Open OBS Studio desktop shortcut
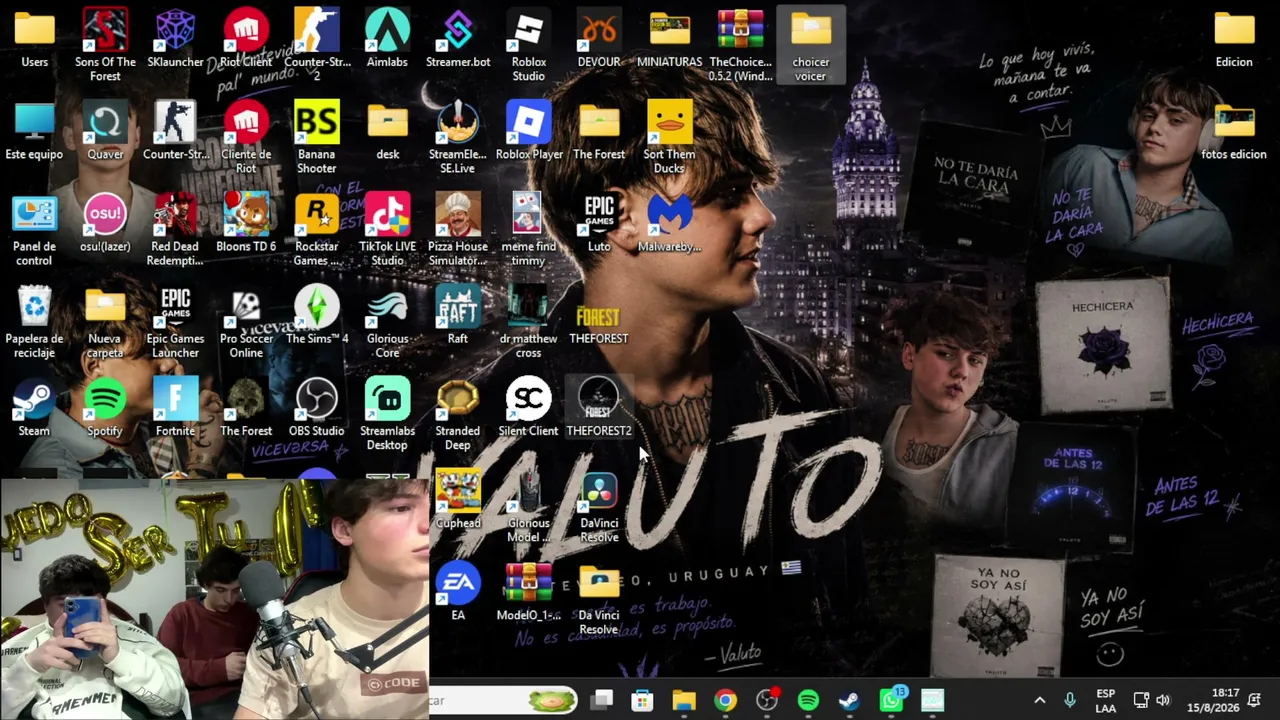 [317, 408]
